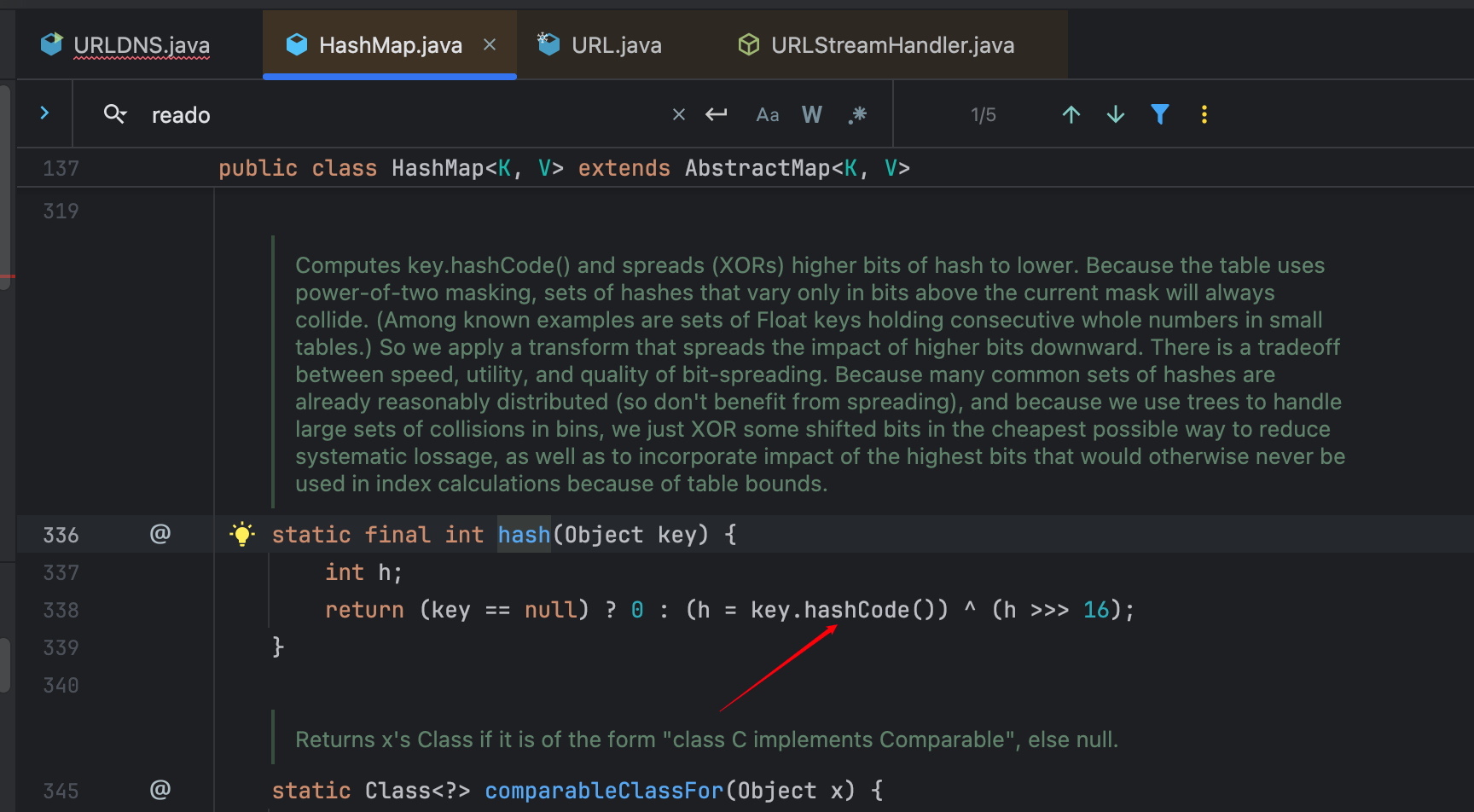Switch to the URLDNS.java tab
The width and height of the screenshot is (1474, 812).
pos(125,45)
